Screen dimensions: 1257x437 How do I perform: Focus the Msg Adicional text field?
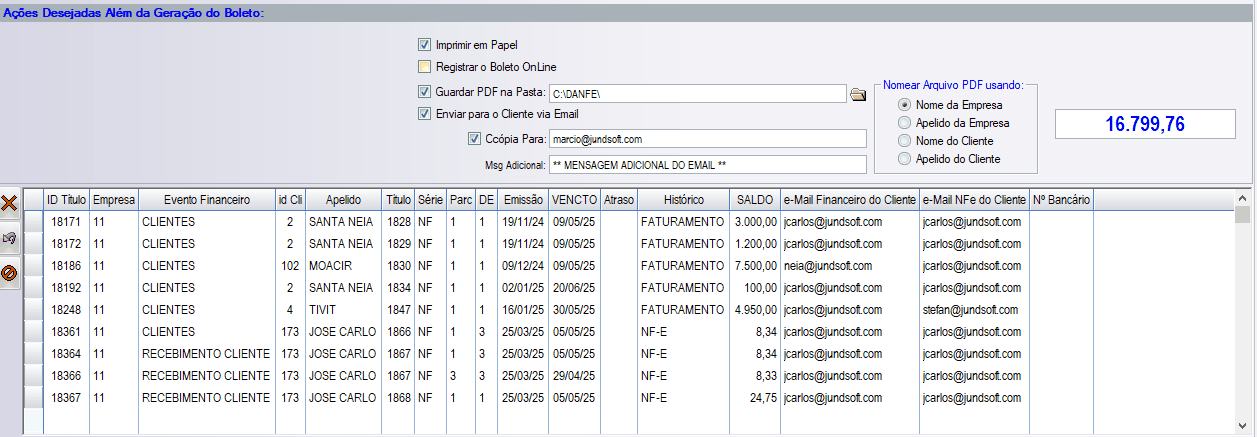click(x=707, y=164)
